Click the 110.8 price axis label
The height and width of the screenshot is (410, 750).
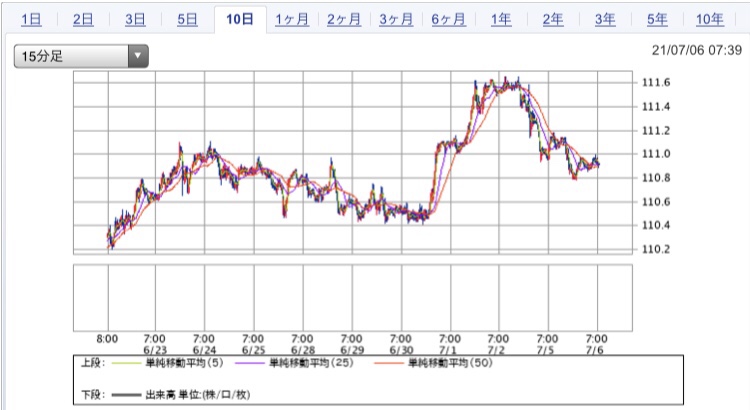point(656,178)
